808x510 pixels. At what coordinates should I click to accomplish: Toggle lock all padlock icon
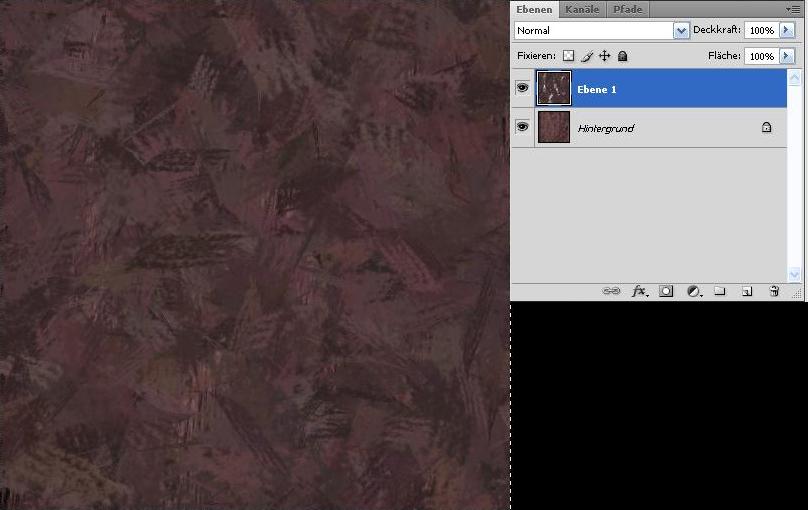(622, 56)
